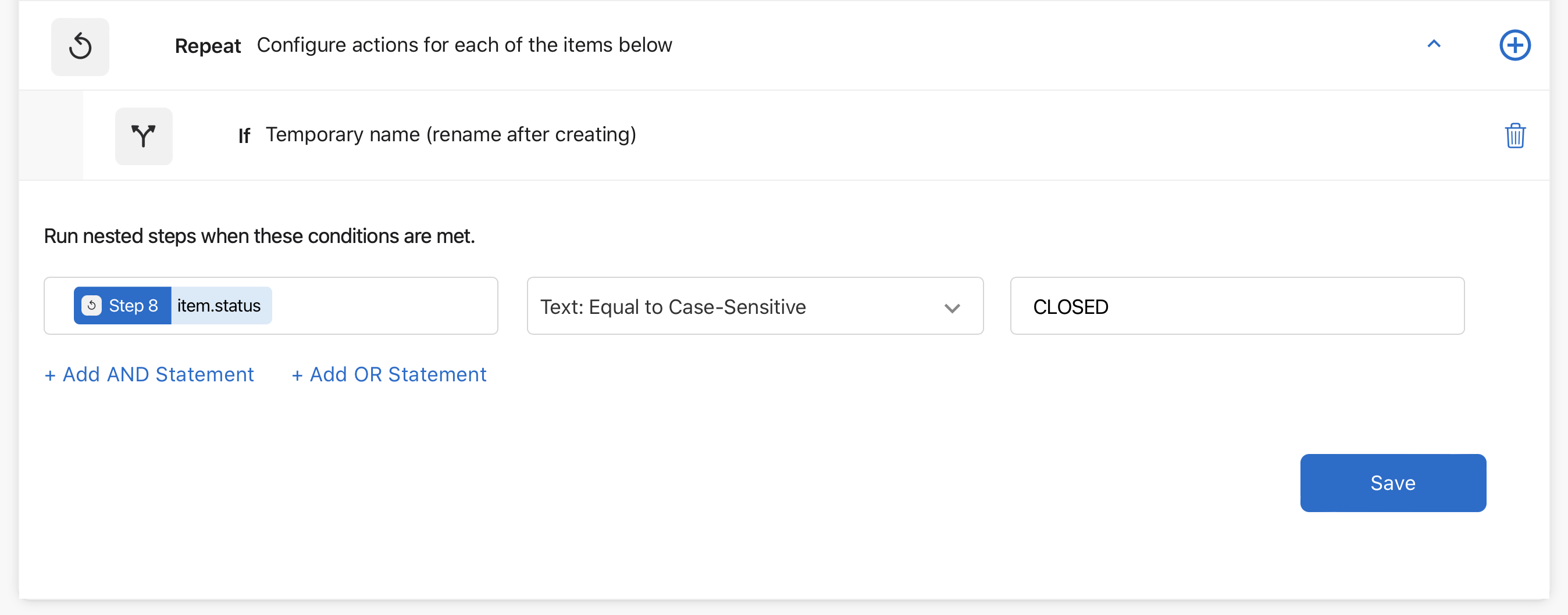
Task: Select the blue Step 8 pill
Action: (122, 305)
